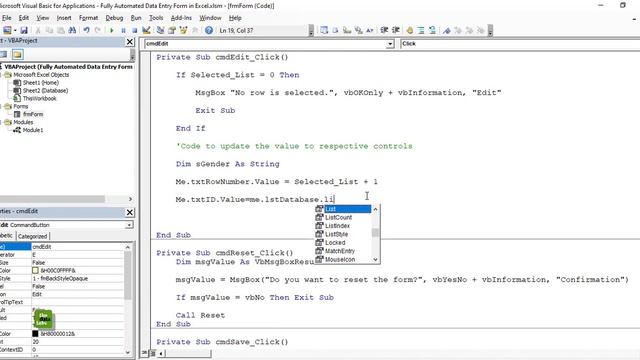Select Module1 in the project tree
This screenshot has width=640, height=360.
tap(33, 130)
